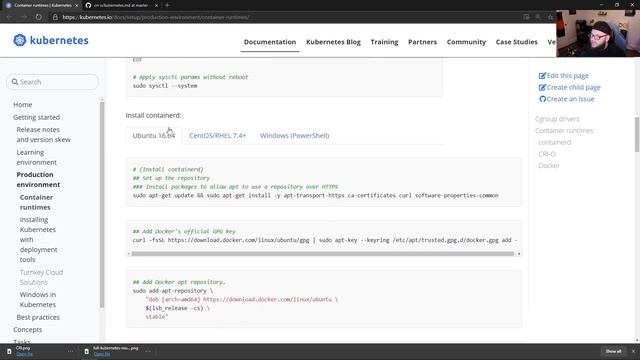This screenshot has width=640, height=360.
Task: Jump to the CRI-O section link
Action: pos(547,154)
